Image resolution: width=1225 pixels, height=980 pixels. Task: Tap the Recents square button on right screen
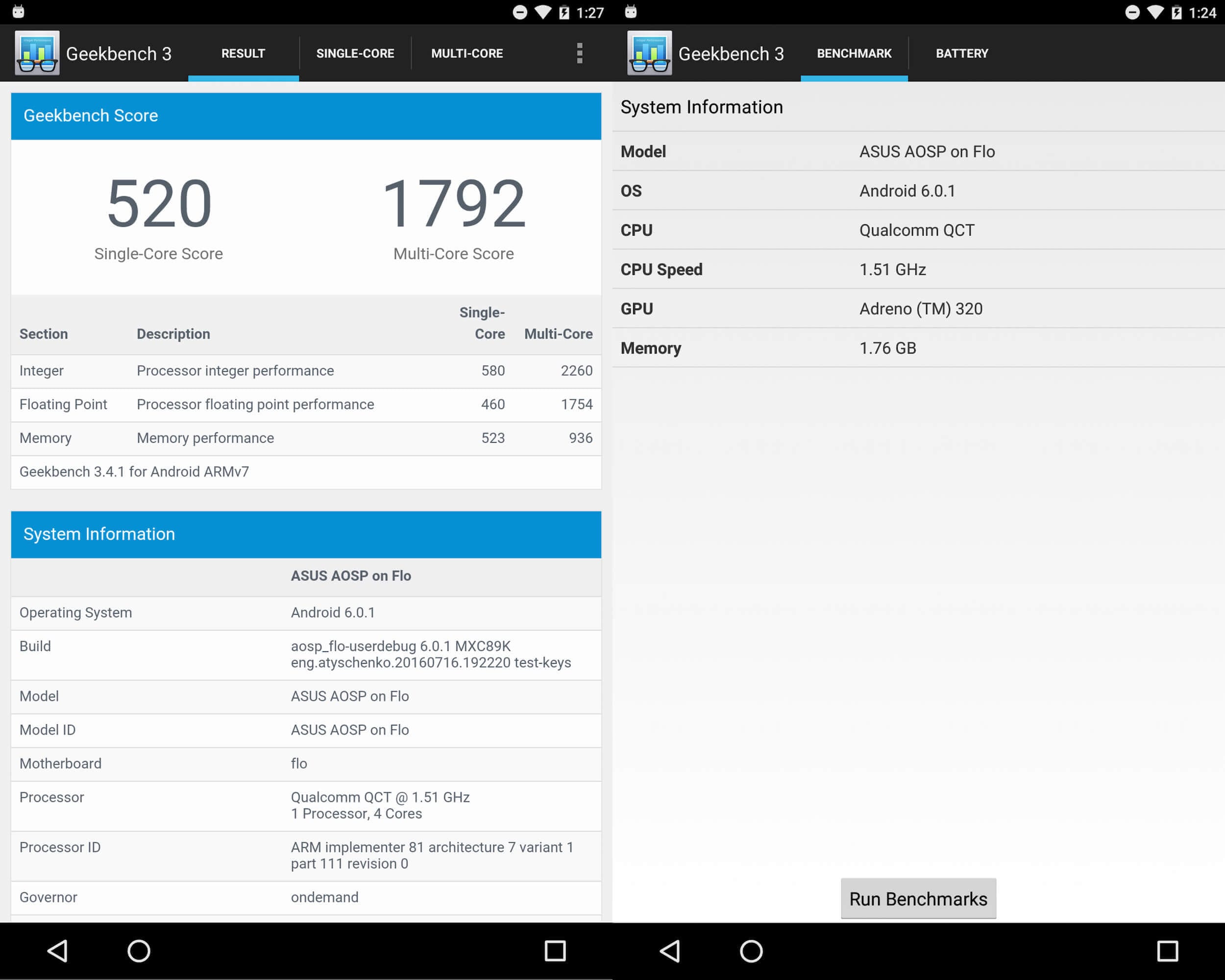[1168, 951]
